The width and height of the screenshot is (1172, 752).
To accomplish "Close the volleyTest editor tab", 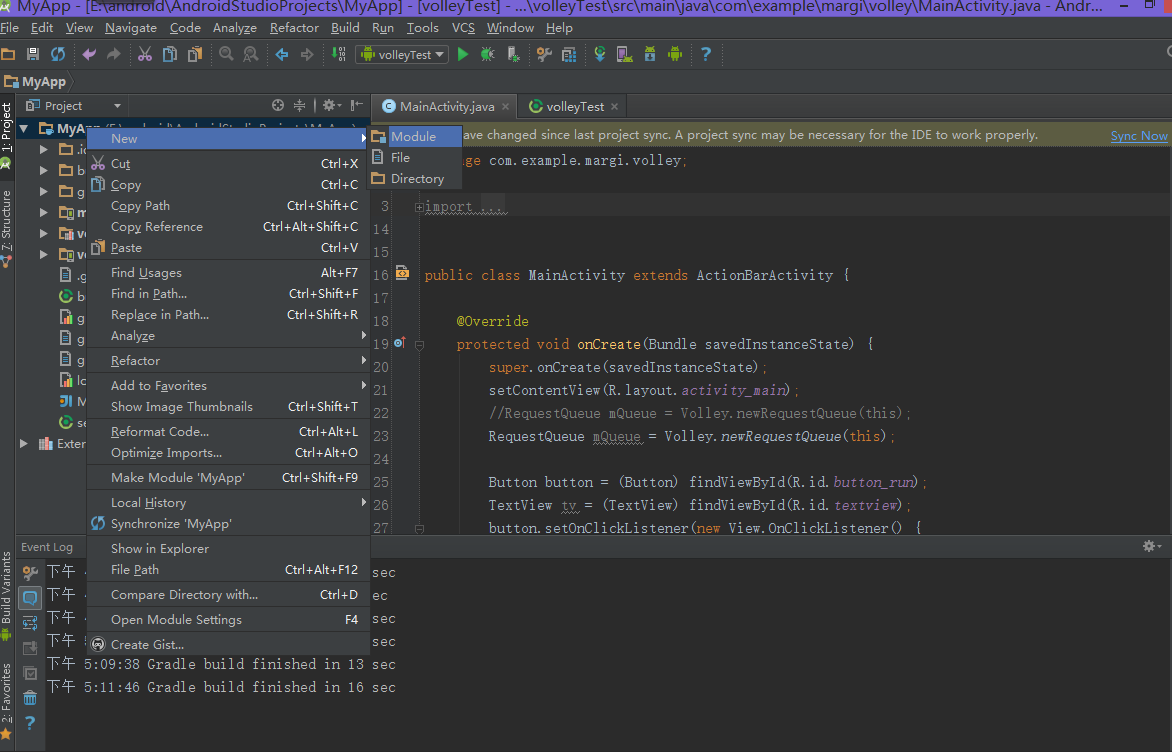I will click(614, 106).
